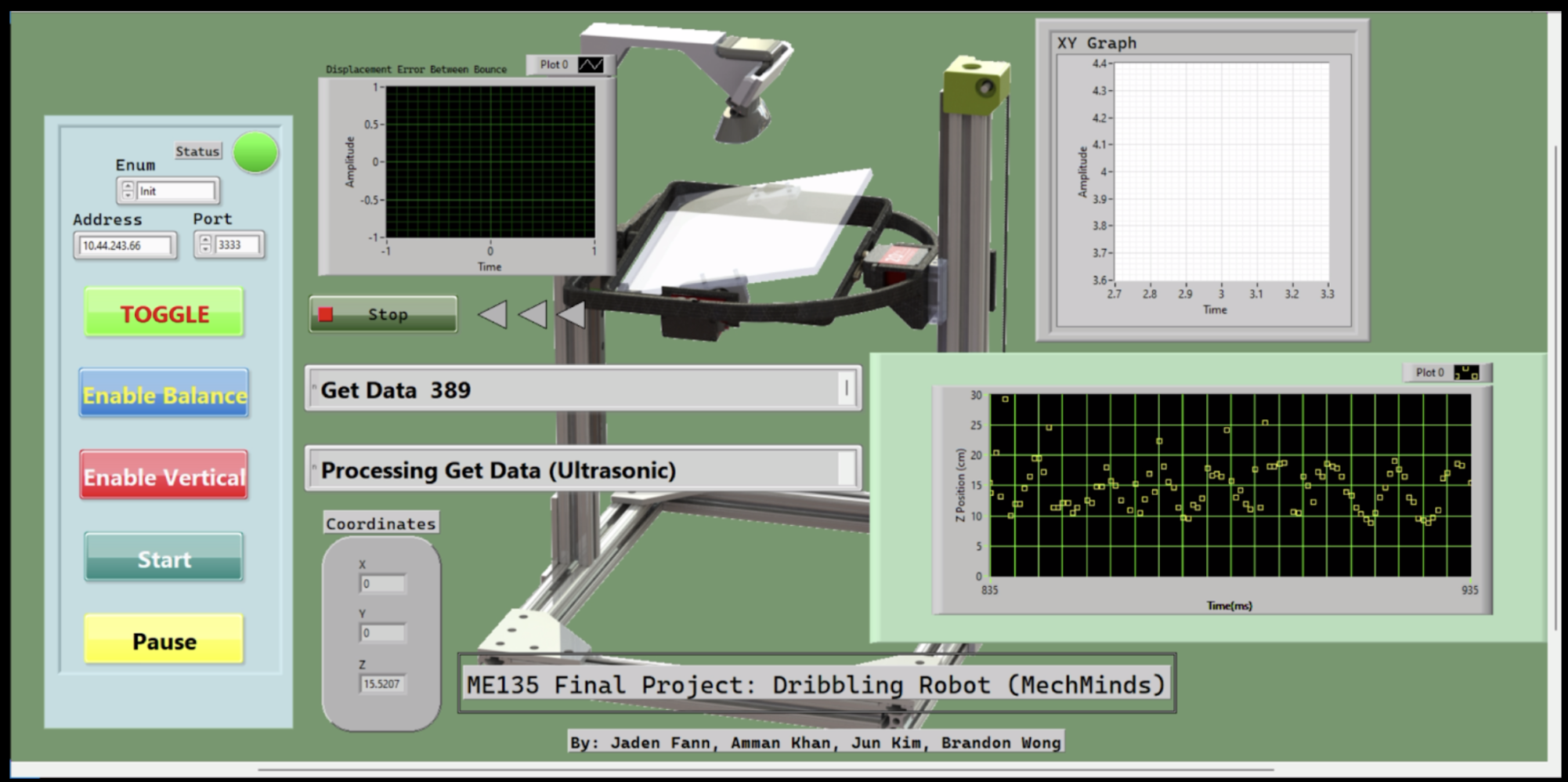The image size is (1568, 782).
Task: Click the third left-pointing triangle arrow
Action: (571, 314)
